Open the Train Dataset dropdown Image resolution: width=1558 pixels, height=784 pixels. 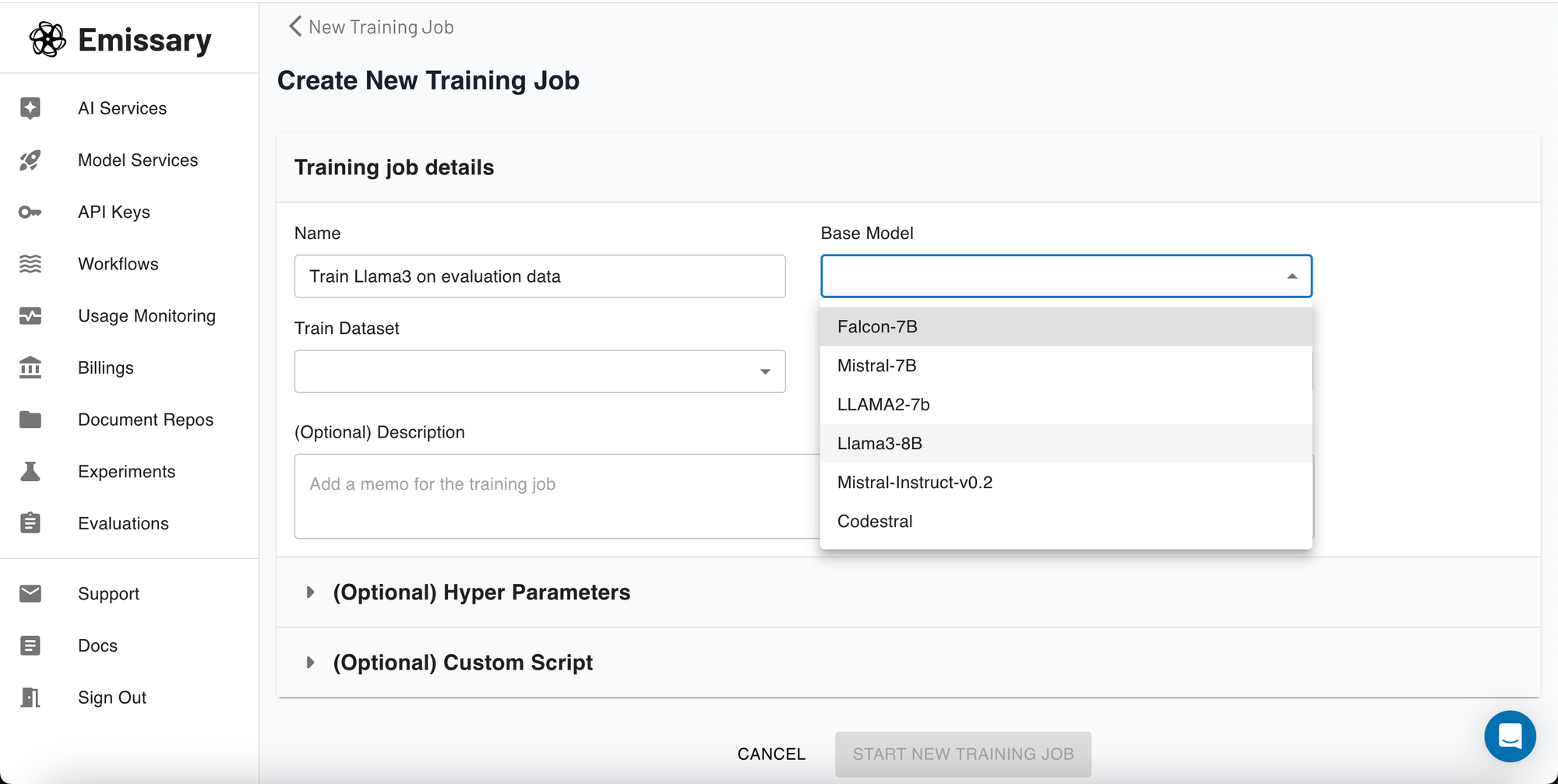[540, 371]
